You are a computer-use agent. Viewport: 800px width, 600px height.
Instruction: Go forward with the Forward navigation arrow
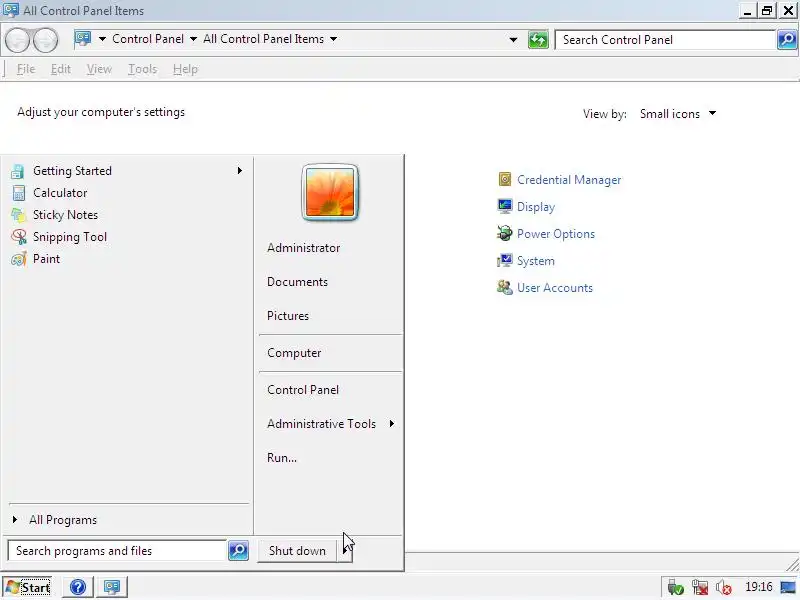point(45,40)
